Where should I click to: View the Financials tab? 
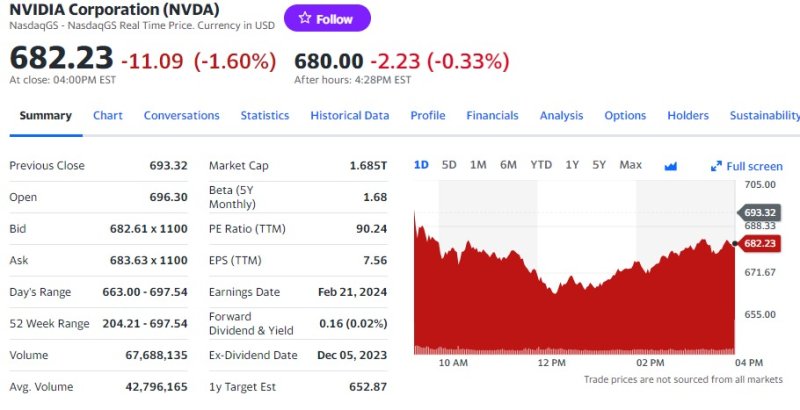point(492,115)
